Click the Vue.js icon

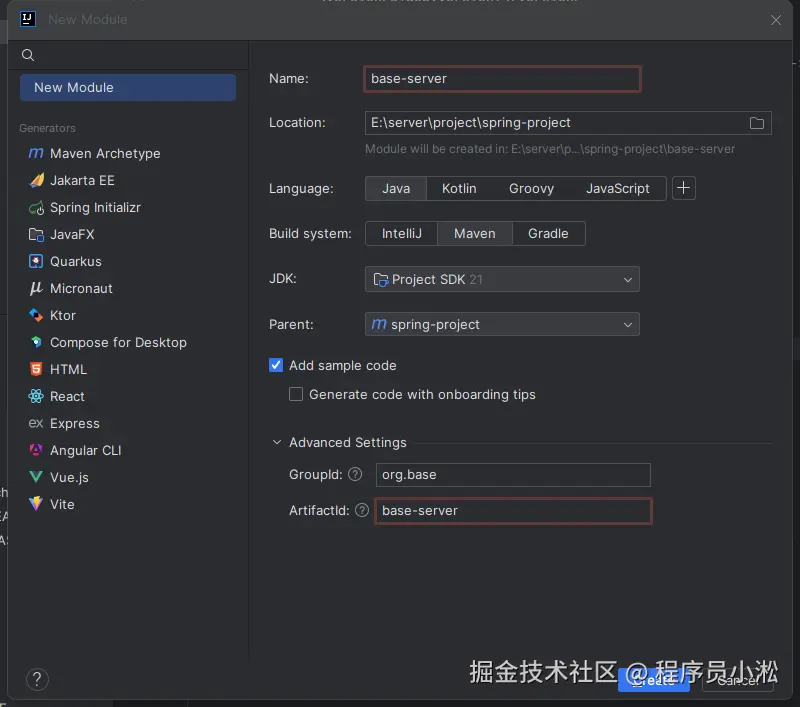[x=36, y=477]
